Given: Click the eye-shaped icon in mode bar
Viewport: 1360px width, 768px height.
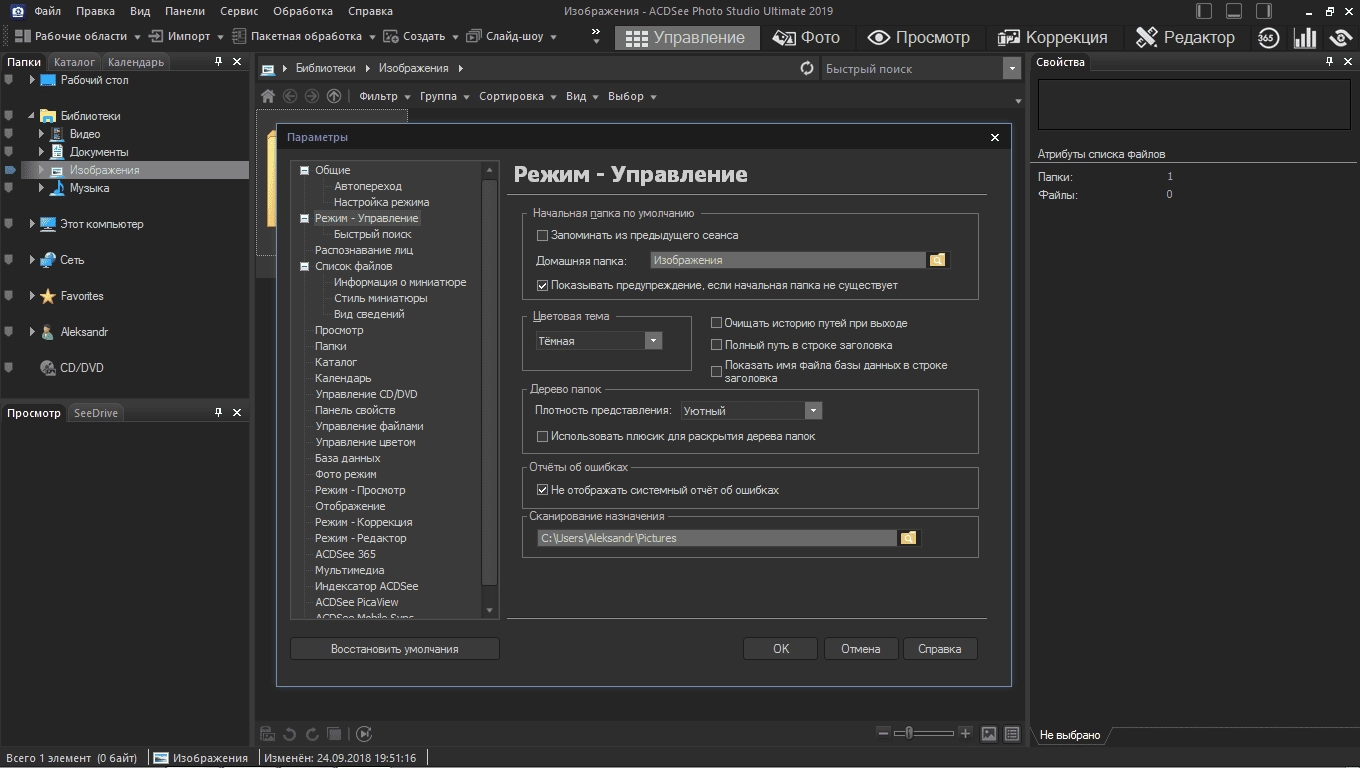Looking at the screenshot, I should (1341, 38).
